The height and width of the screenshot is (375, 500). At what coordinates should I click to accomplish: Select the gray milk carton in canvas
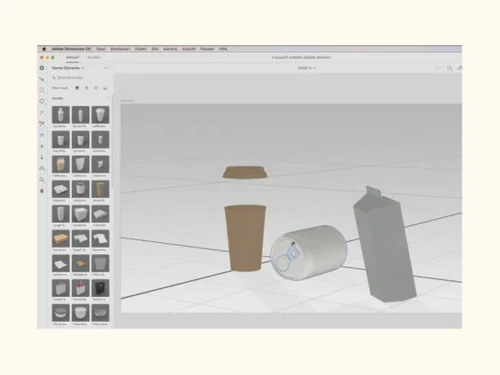[x=384, y=244]
